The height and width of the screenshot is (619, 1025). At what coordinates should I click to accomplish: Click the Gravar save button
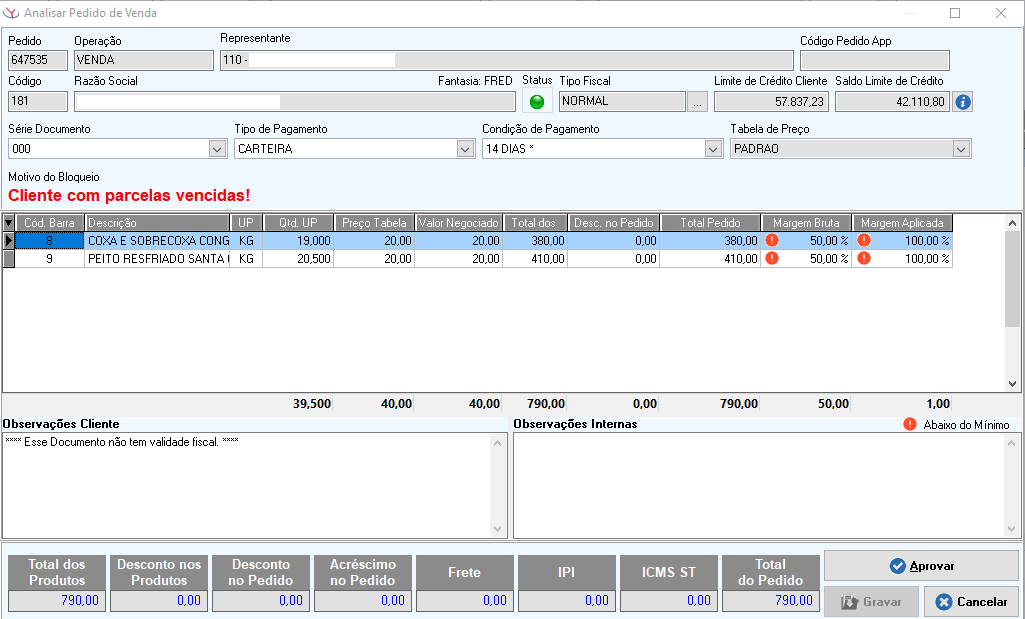pos(871,601)
